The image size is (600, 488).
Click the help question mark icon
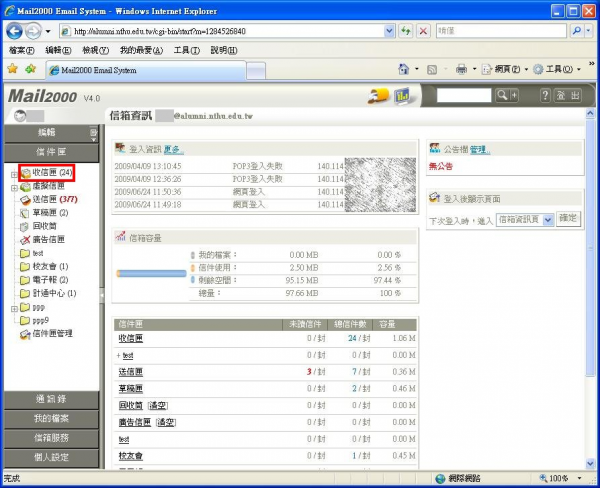[x=545, y=96]
